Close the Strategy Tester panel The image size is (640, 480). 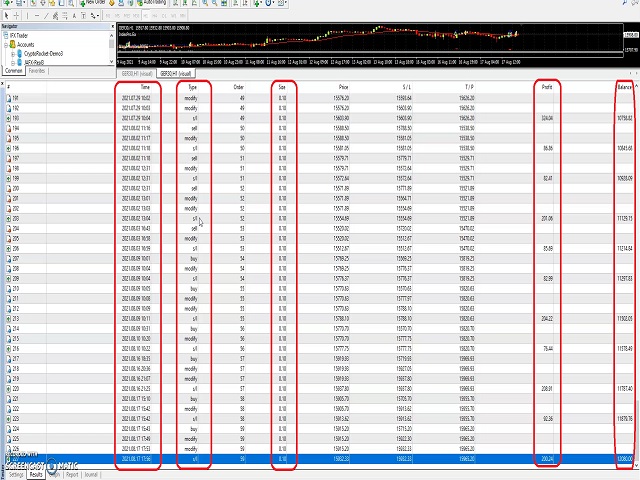point(2,84)
